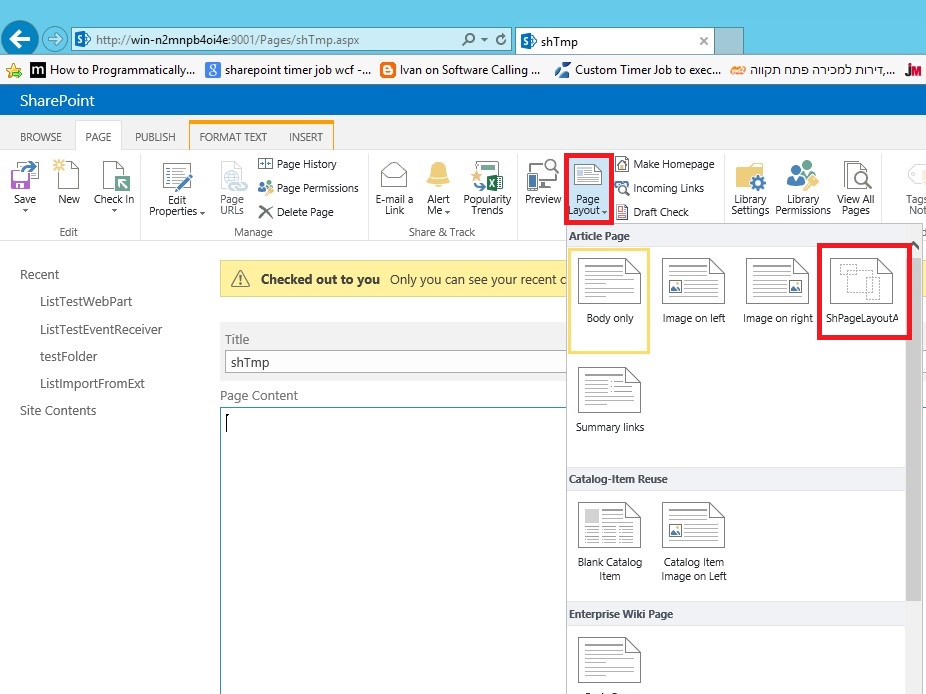
Task: Click into the Page Content editor
Action: click(393, 549)
